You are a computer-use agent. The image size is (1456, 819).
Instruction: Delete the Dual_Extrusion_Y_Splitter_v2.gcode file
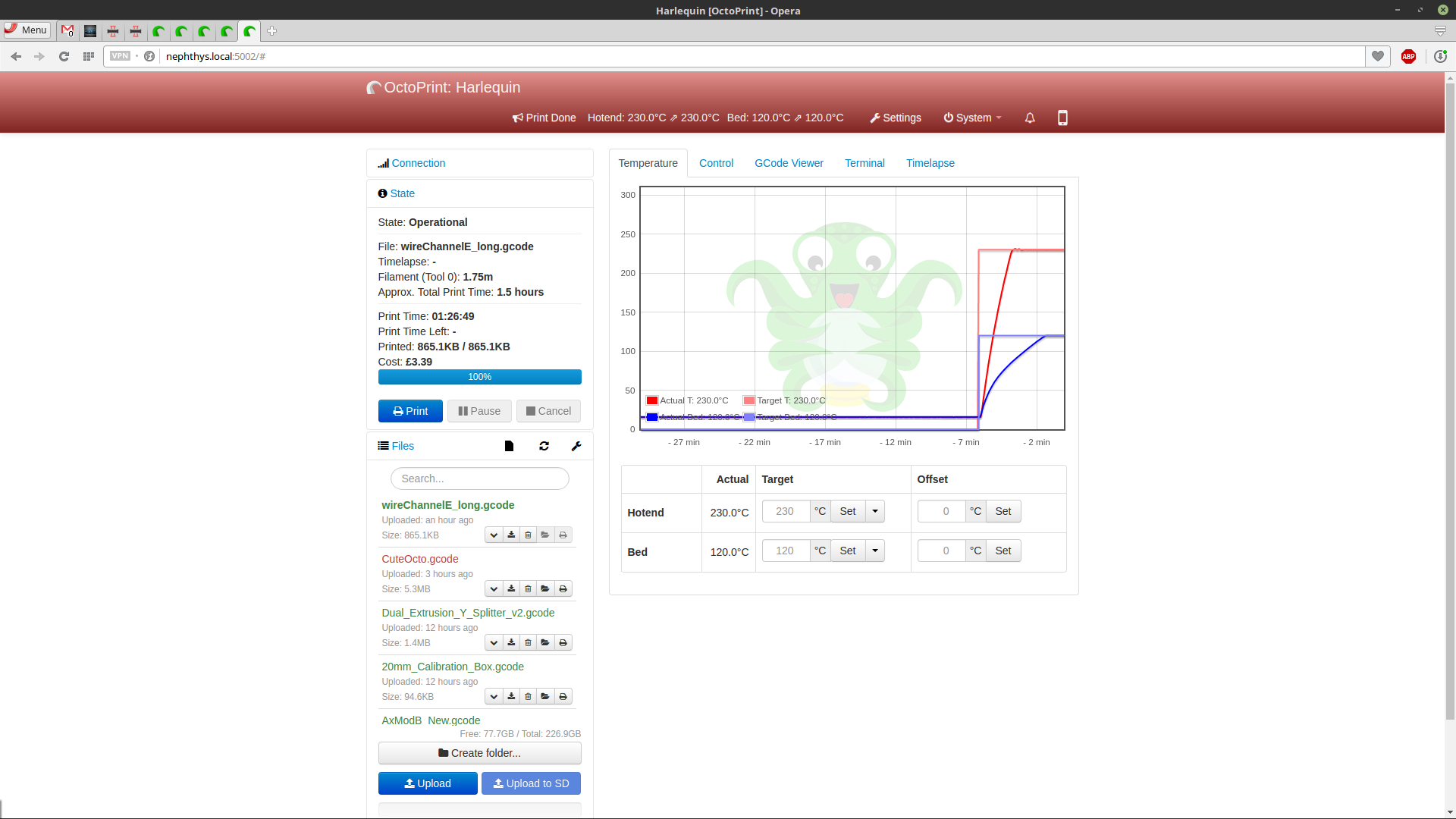coord(529,643)
